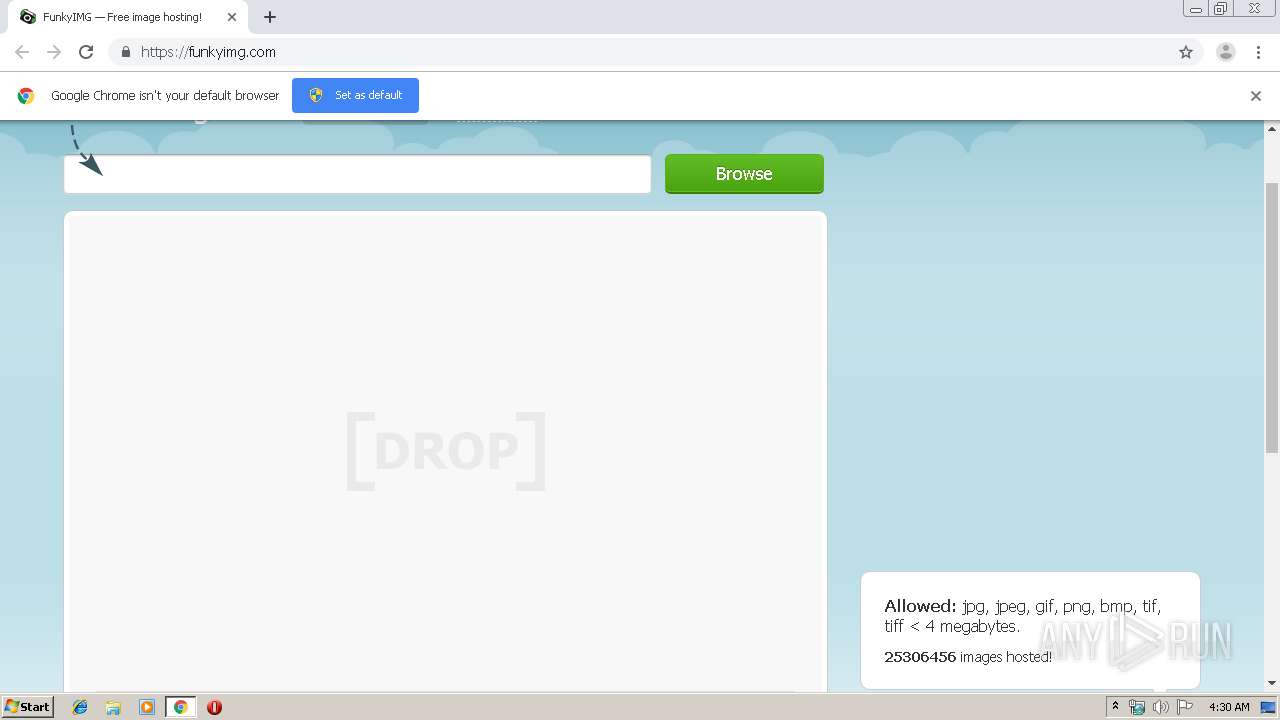Open the Chrome three-dot menu
The image size is (1280, 720).
pos(1258,52)
